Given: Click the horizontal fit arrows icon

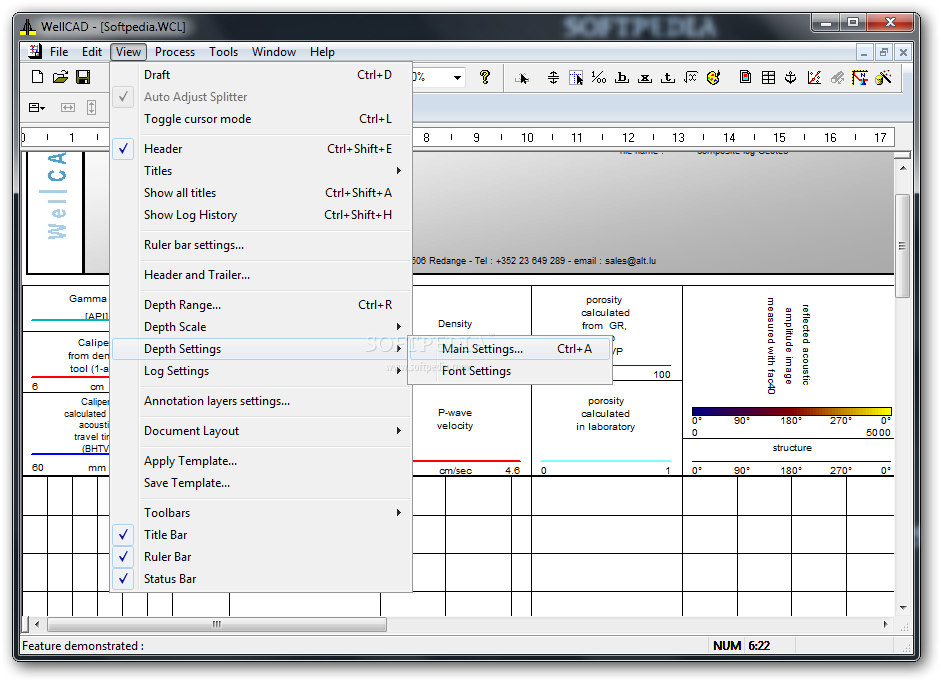Looking at the screenshot, I should (x=68, y=107).
